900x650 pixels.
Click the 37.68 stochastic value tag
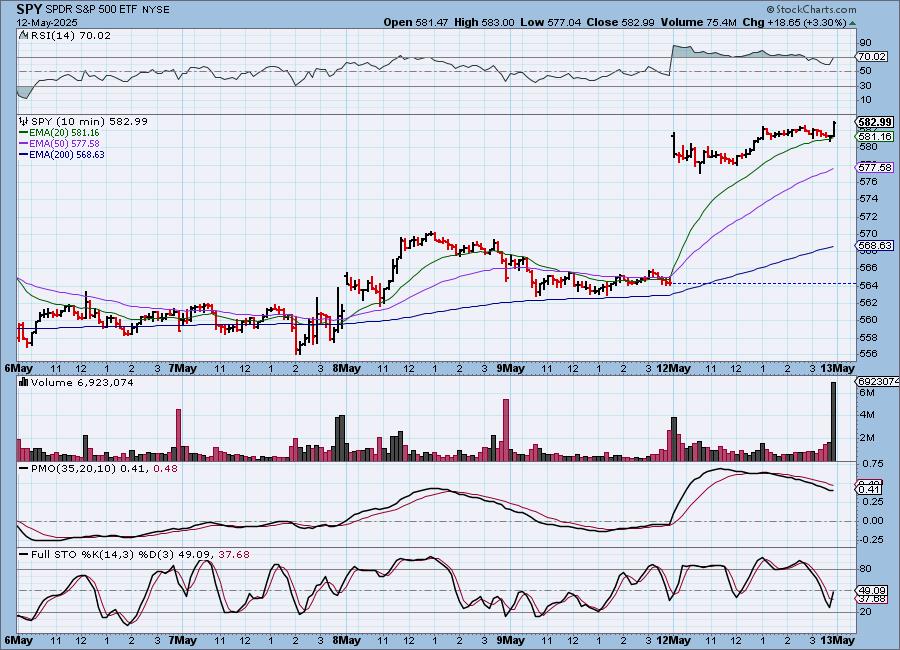click(872, 599)
